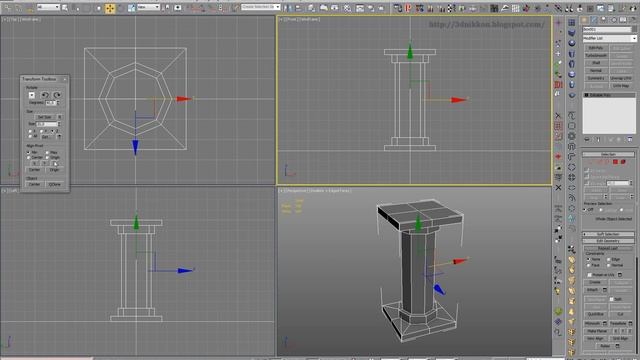Image resolution: width=640 pixels, height=360 pixels.
Task: Click Center button under Object section
Action: point(35,184)
